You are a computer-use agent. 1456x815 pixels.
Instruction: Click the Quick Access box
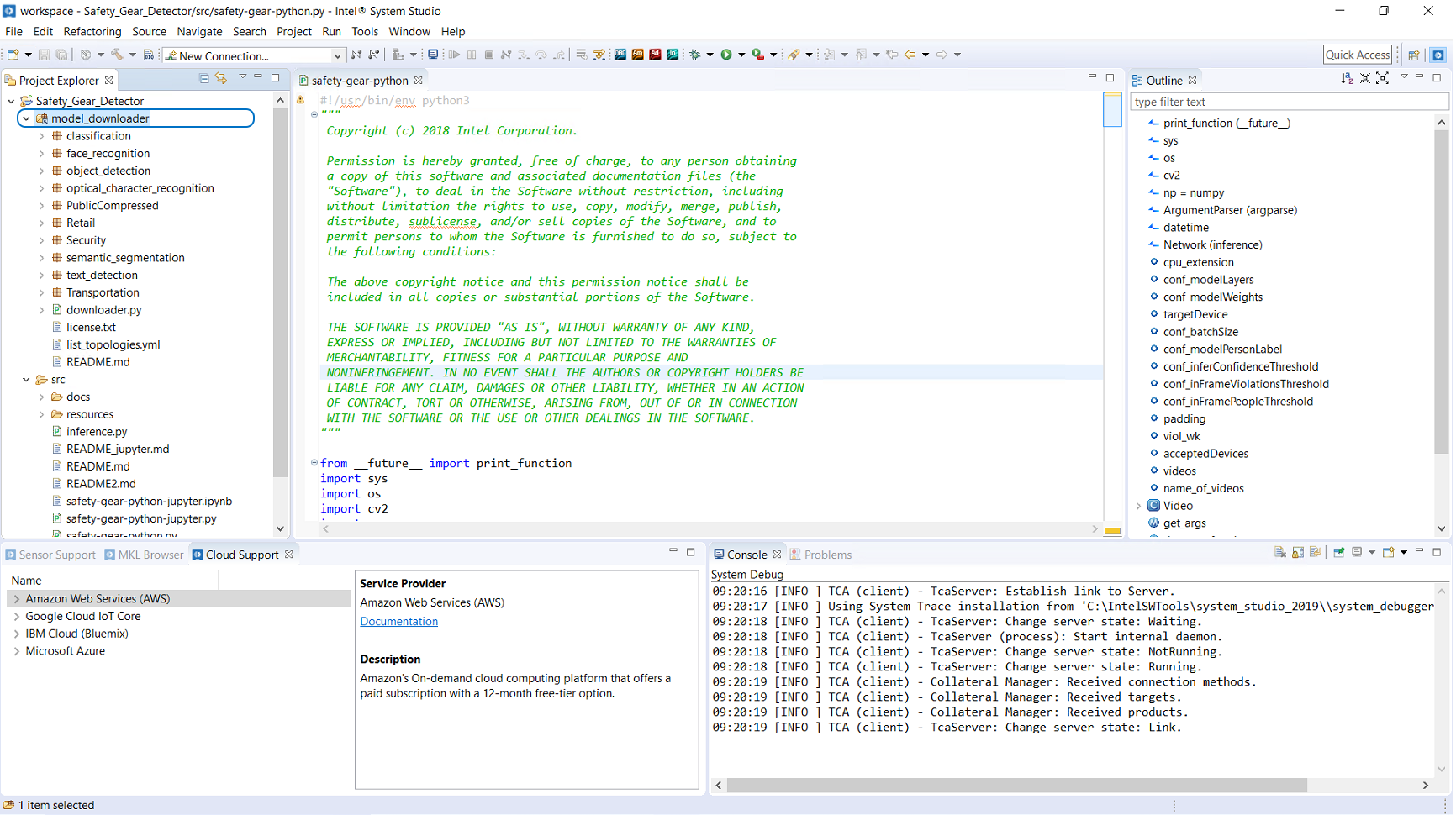[x=1358, y=55]
